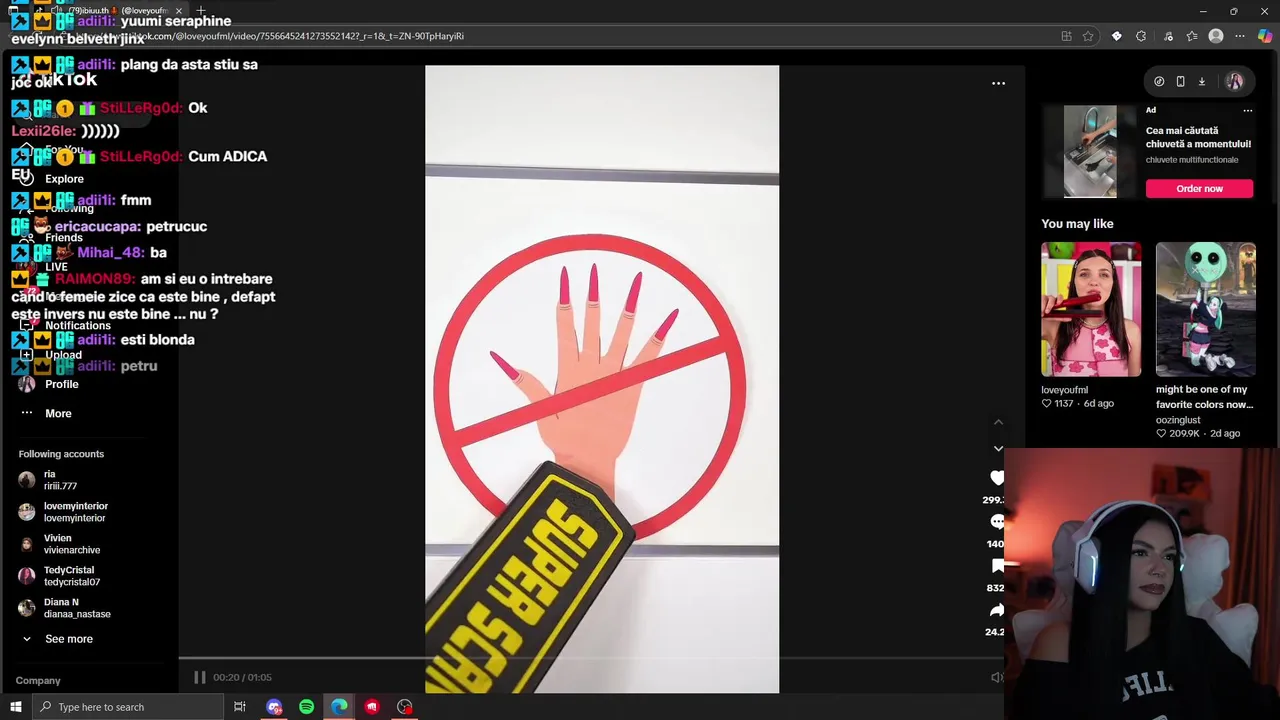Mute the video with speaker icon
1280x720 pixels.
tap(997, 677)
